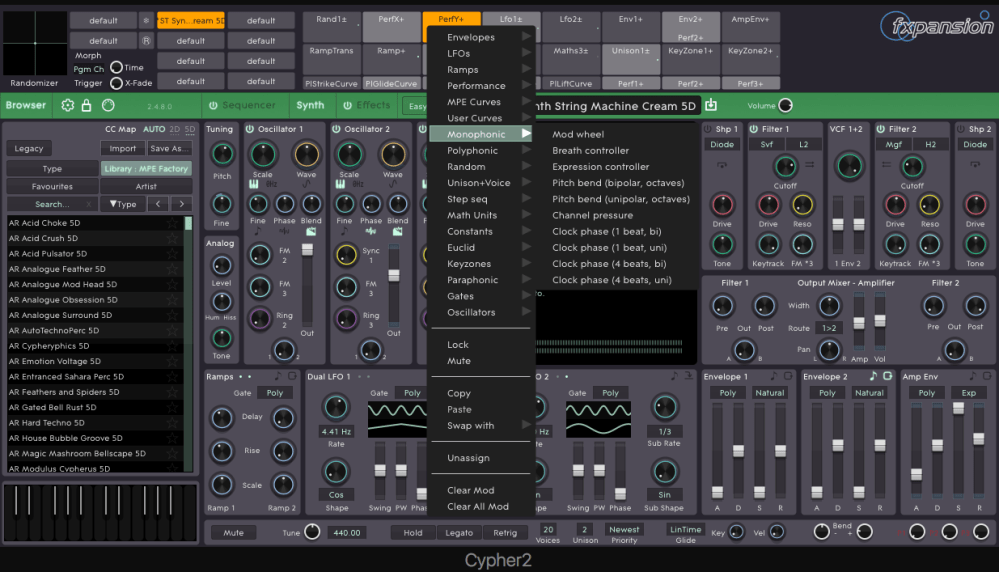This screenshot has width=999, height=572.
Task: Choose Mod wheel from the Monophonic submenu
Action: pos(578,135)
